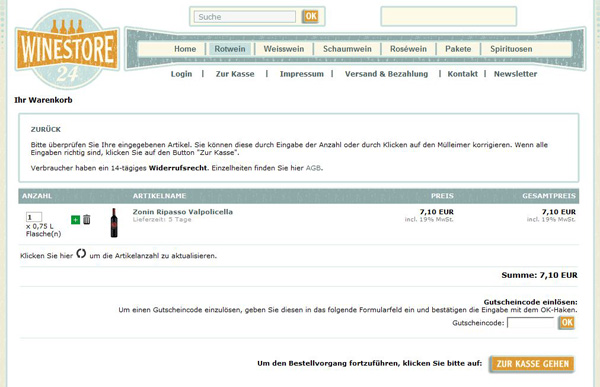Viewport: 600px width, 387px height.
Task: Click the OK button next to the search box
Action: point(310,16)
